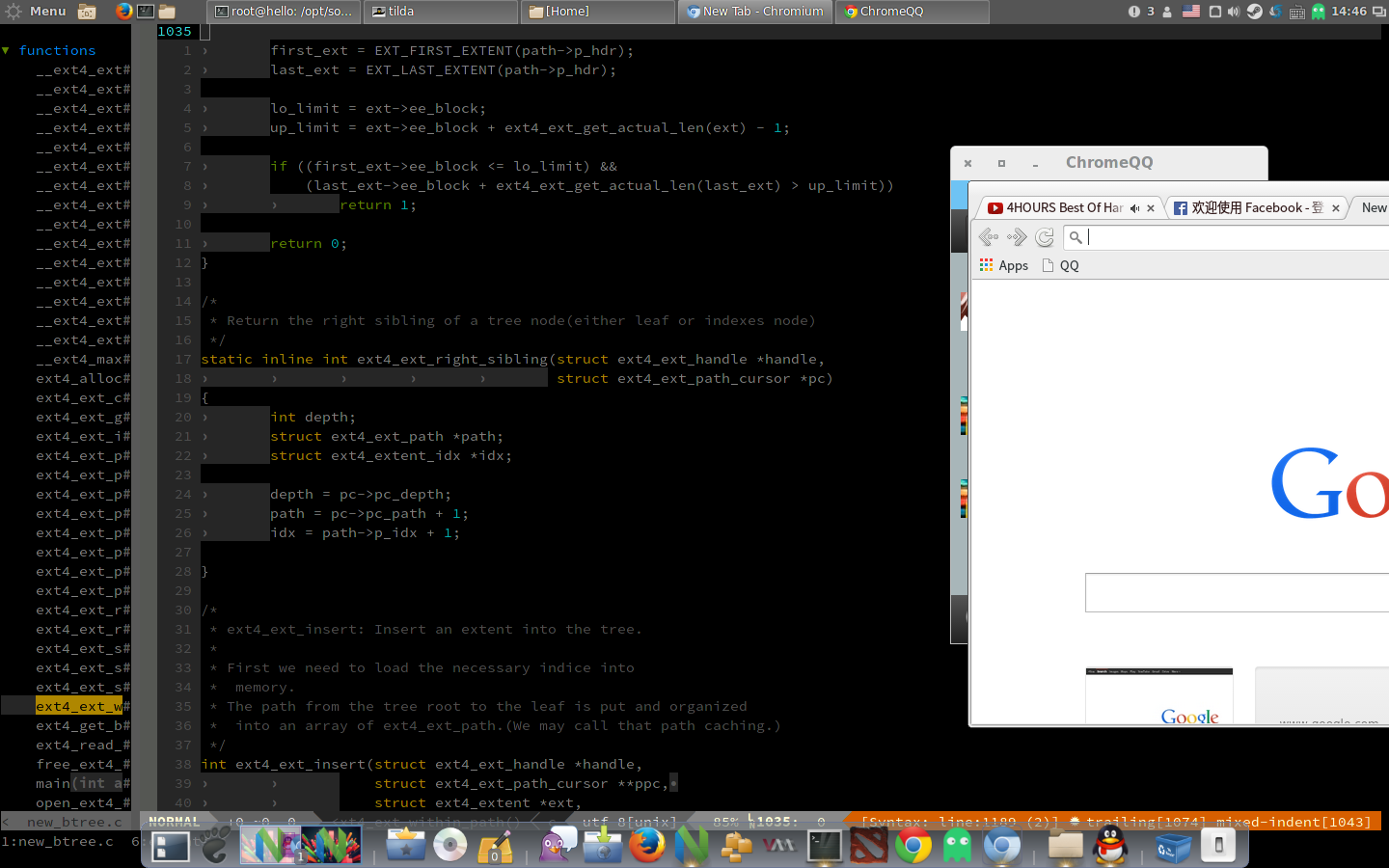
Task: Launch Dota 2 from the dock
Action: (x=868, y=846)
